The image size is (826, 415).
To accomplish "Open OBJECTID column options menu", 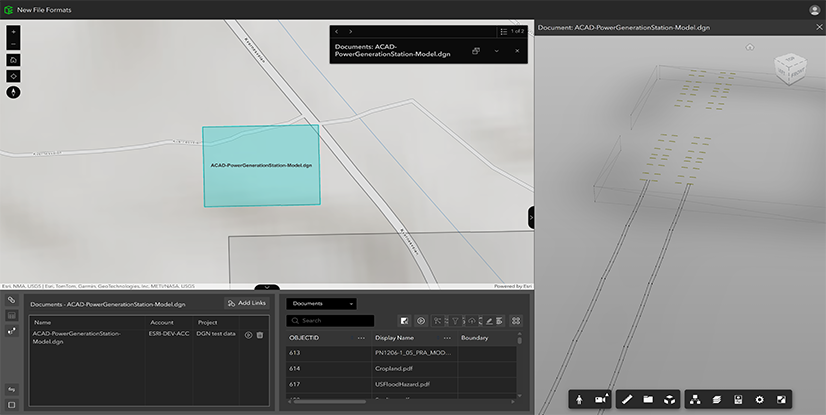I will click(361, 338).
